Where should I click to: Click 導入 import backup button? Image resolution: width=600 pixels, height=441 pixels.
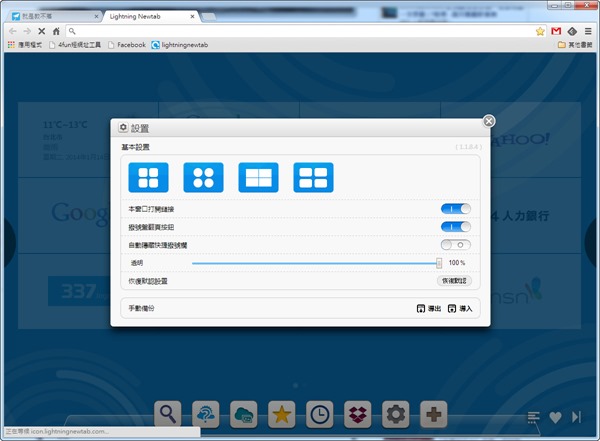460,308
